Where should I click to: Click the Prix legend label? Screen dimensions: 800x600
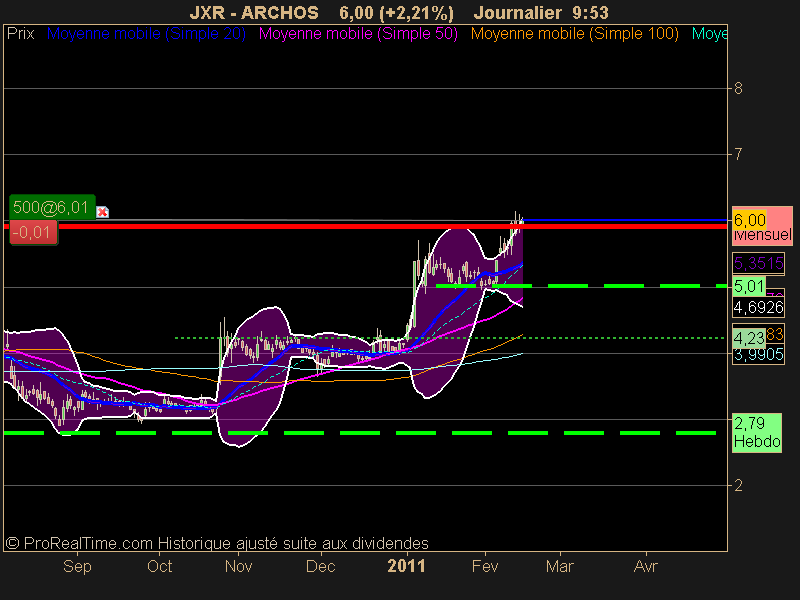(x=21, y=34)
